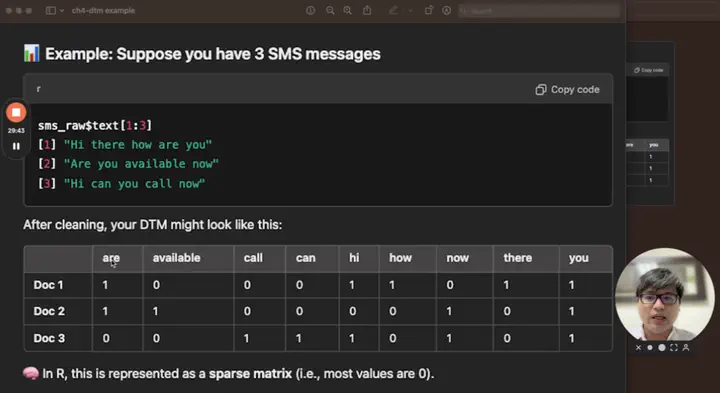Click the small Copy code button in background window
The image size is (720, 393).
pyautogui.click(x=648, y=70)
